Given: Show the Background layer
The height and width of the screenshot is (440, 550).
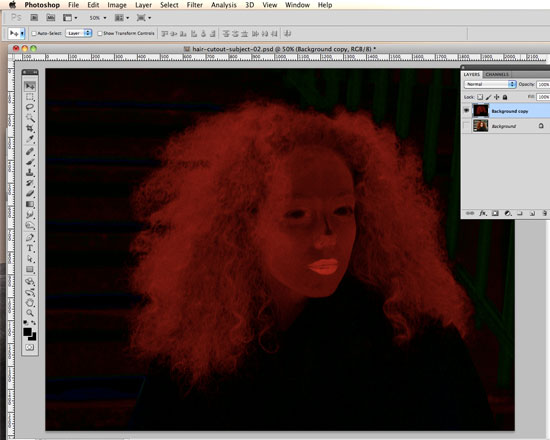Looking at the screenshot, I should pos(466,126).
